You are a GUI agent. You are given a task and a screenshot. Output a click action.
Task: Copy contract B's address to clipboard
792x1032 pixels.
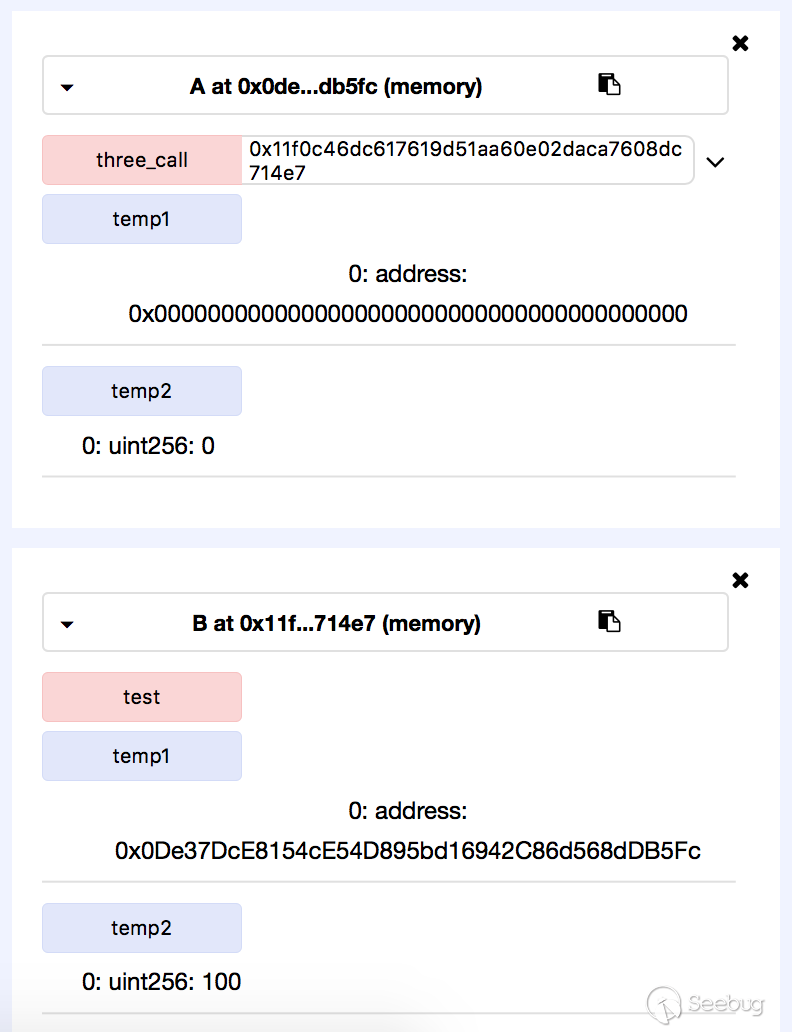pos(609,622)
